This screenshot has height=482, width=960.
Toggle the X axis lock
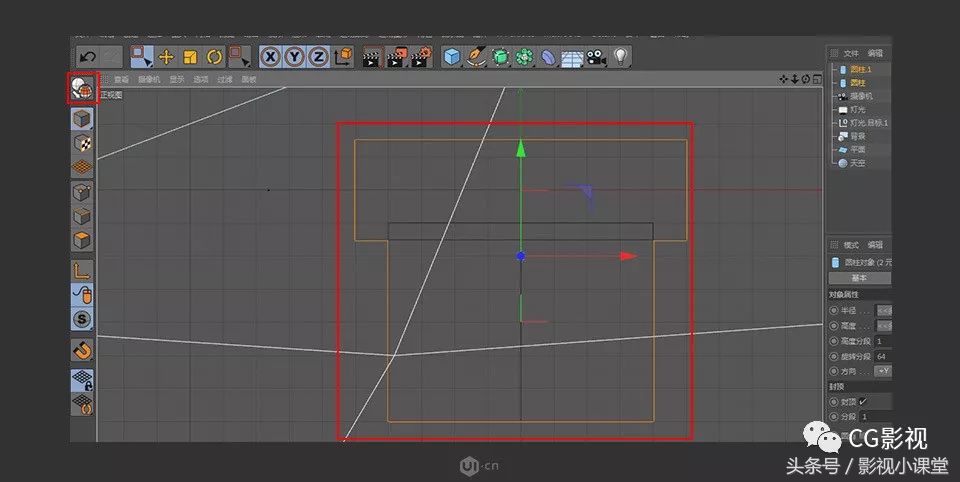(270, 57)
